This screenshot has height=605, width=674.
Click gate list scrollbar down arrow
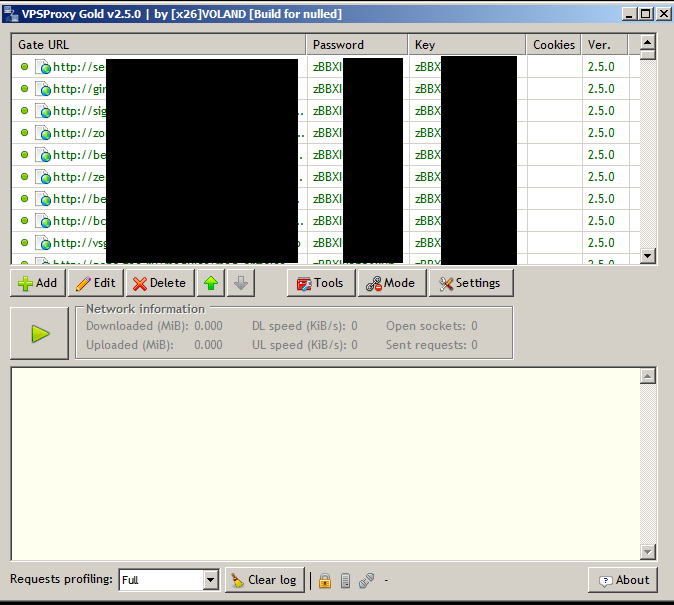click(647, 256)
